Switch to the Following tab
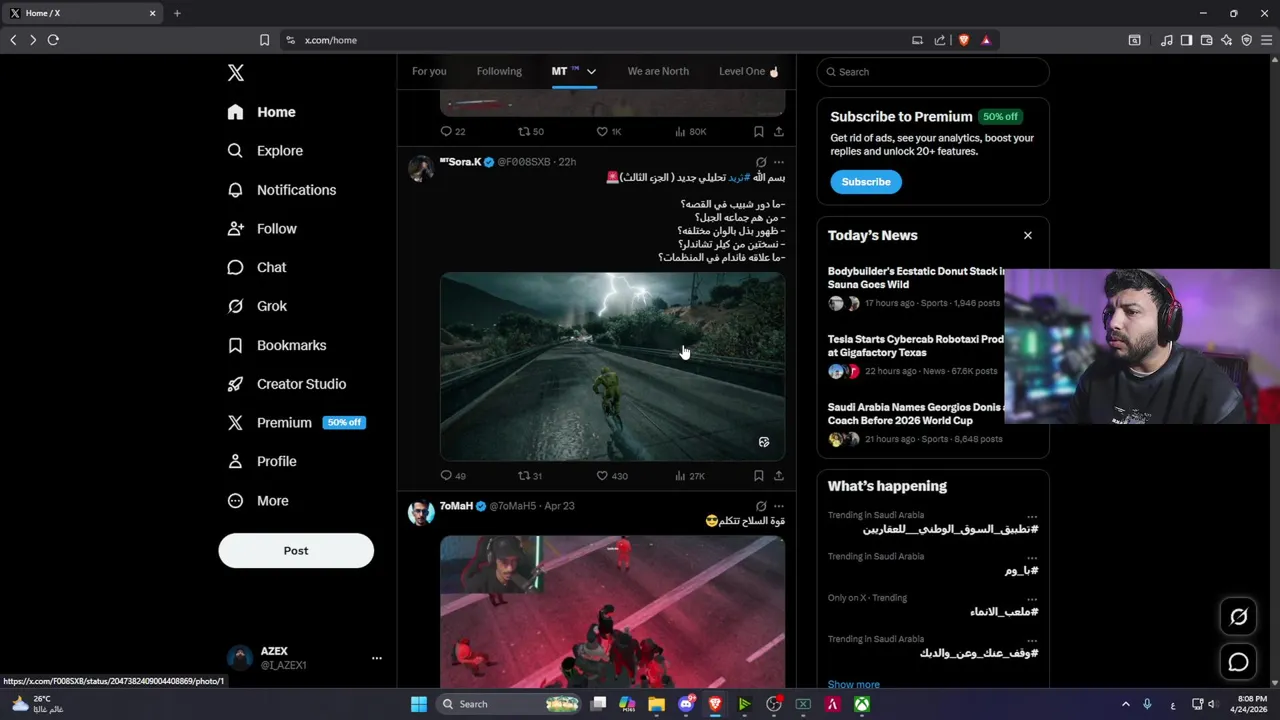This screenshot has width=1280, height=720. [499, 71]
